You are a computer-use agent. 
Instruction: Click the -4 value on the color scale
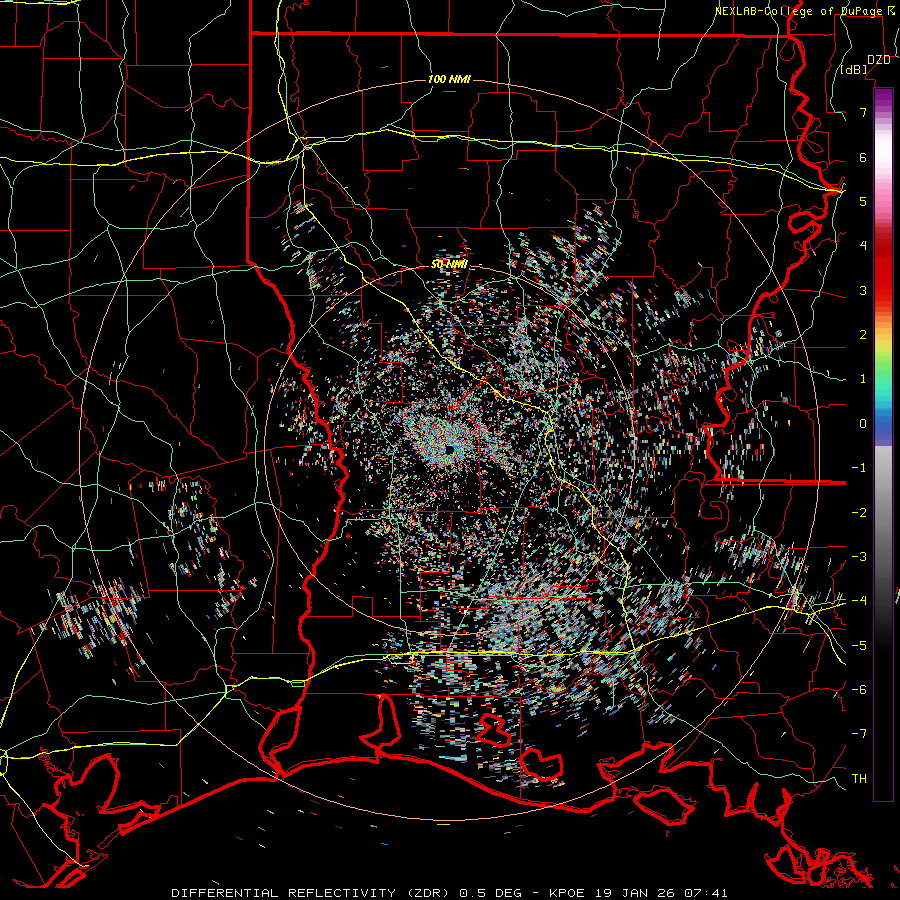coord(859,601)
